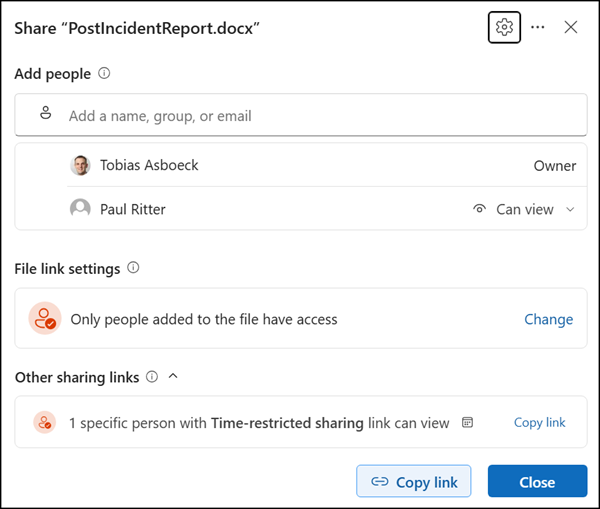Click the Other sharing links heading

click(x=77, y=377)
